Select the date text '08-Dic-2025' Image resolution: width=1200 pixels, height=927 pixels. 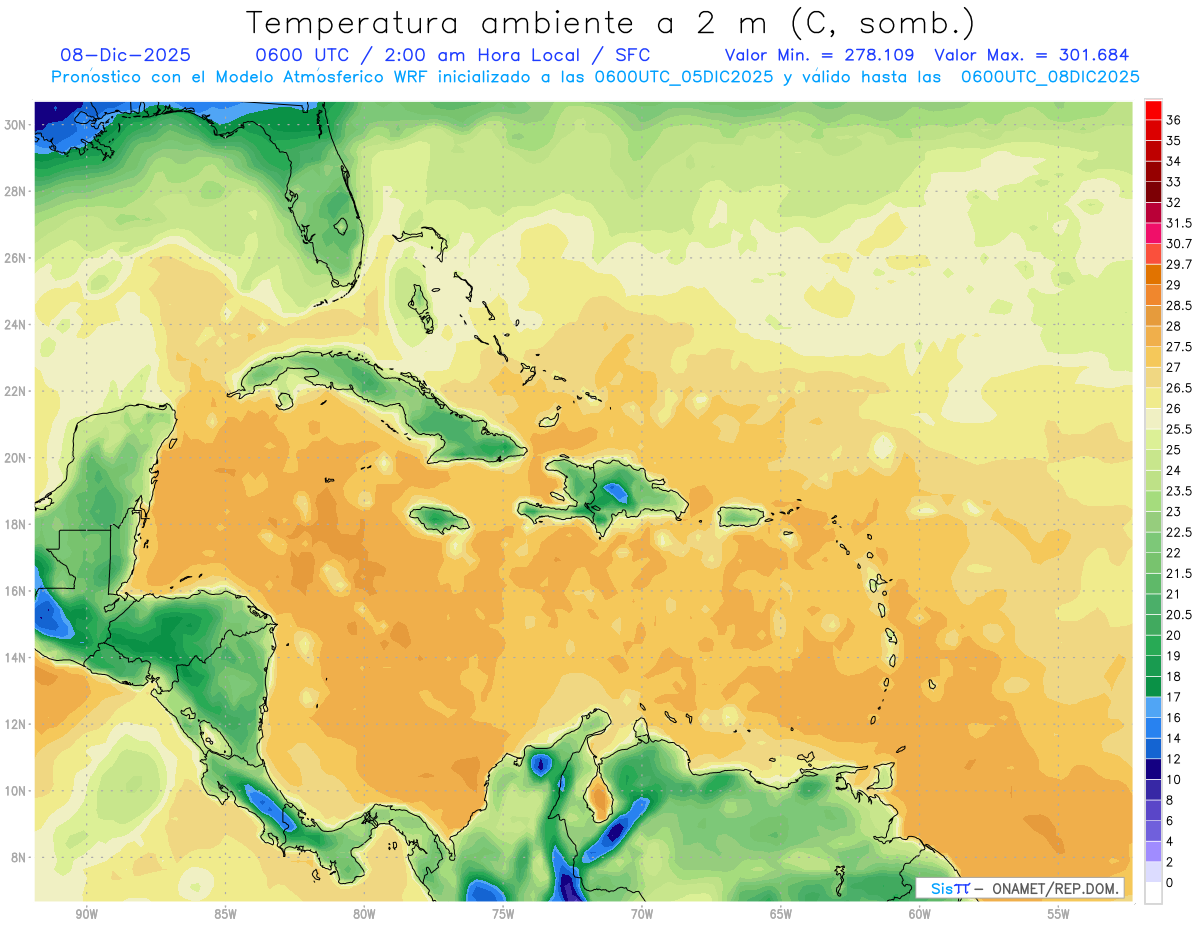[x=126, y=55]
